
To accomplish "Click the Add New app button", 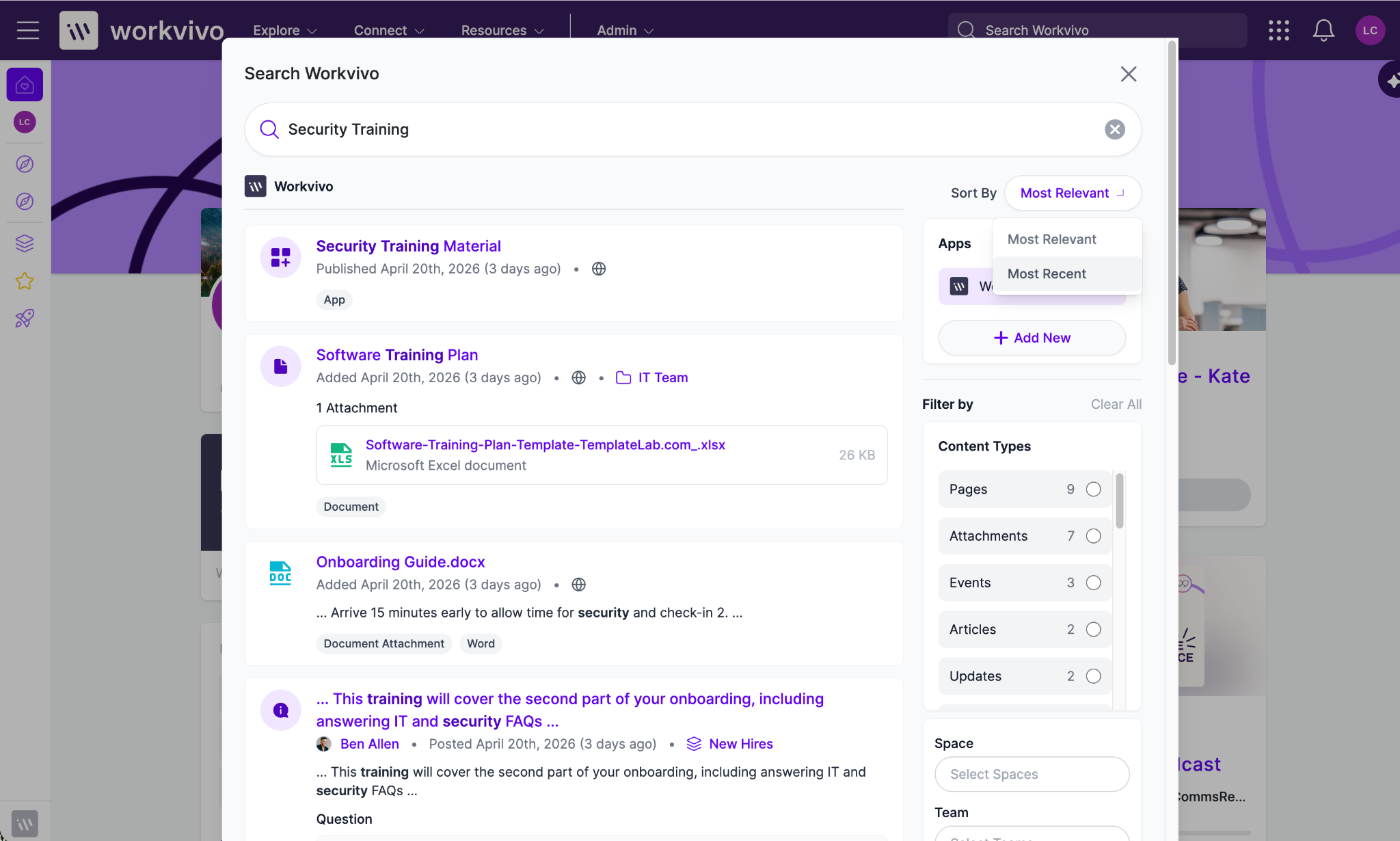I will (x=1032, y=338).
